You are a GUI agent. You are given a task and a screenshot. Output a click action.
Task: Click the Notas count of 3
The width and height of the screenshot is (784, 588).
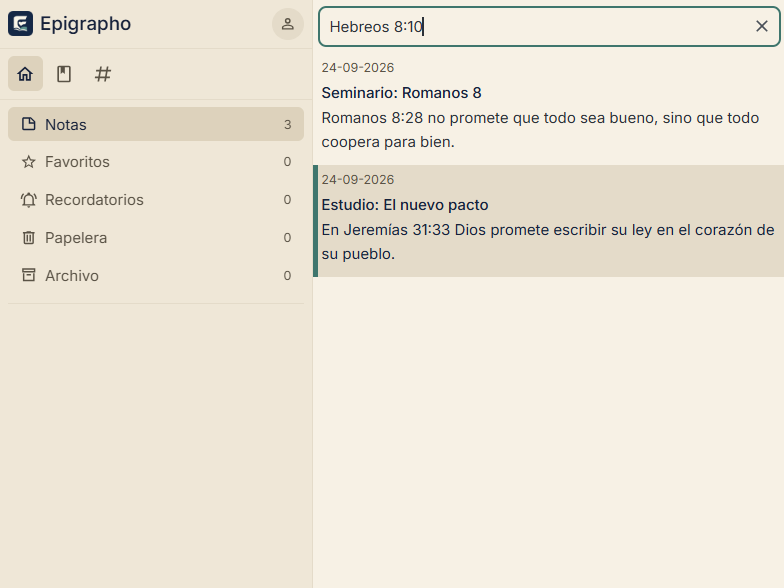(288, 124)
